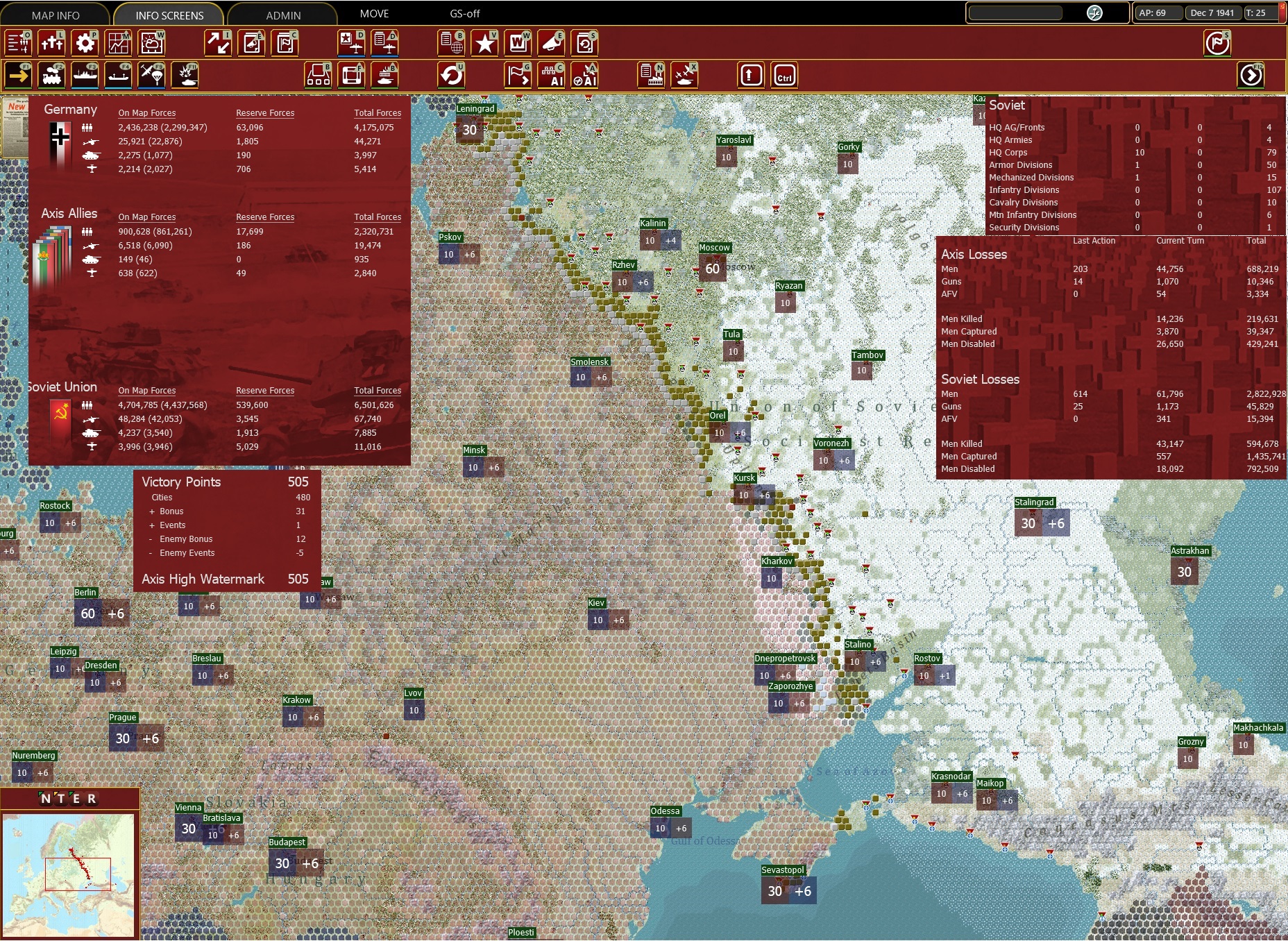1288x941 pixels.
Task: Open game preferences gear icon (P)
Action: coord(85,43)
